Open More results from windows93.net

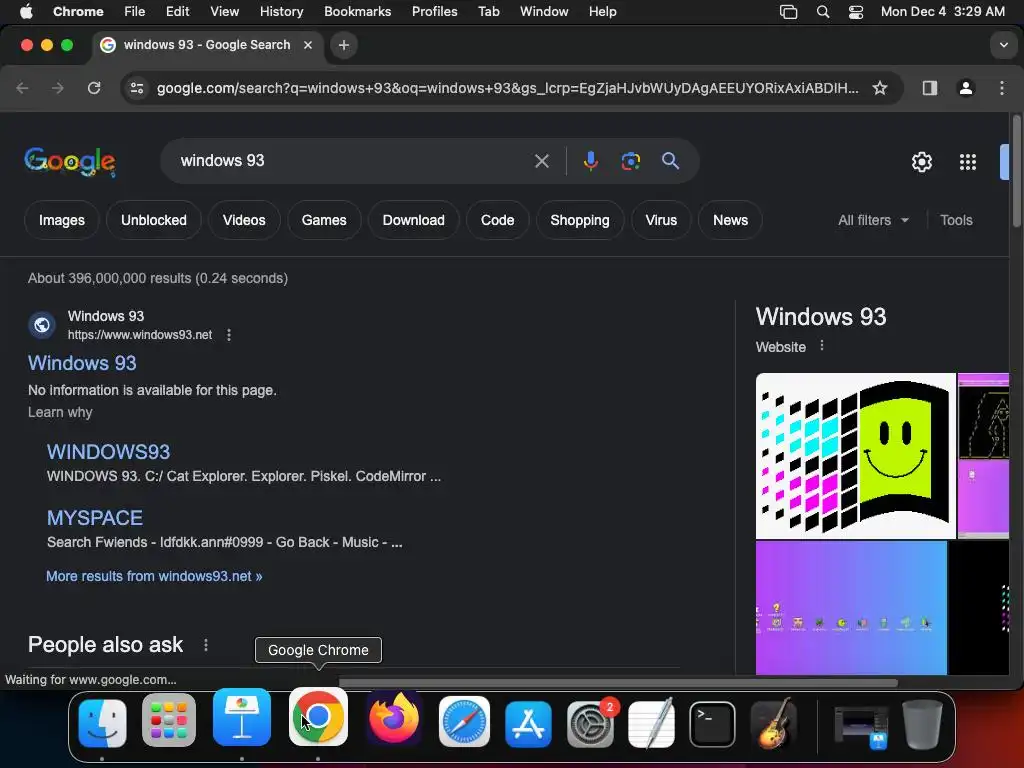click(x=154, y=577)
